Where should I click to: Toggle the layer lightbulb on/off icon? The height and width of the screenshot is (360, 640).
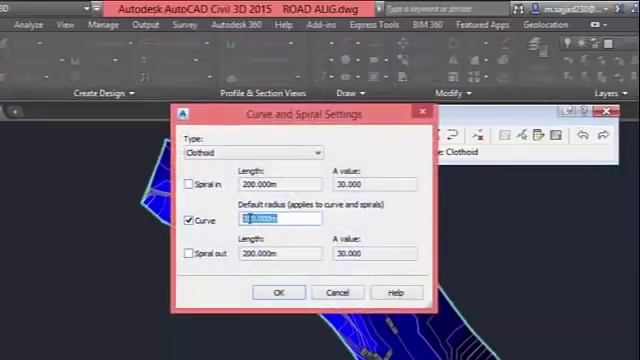pos(567,42)
